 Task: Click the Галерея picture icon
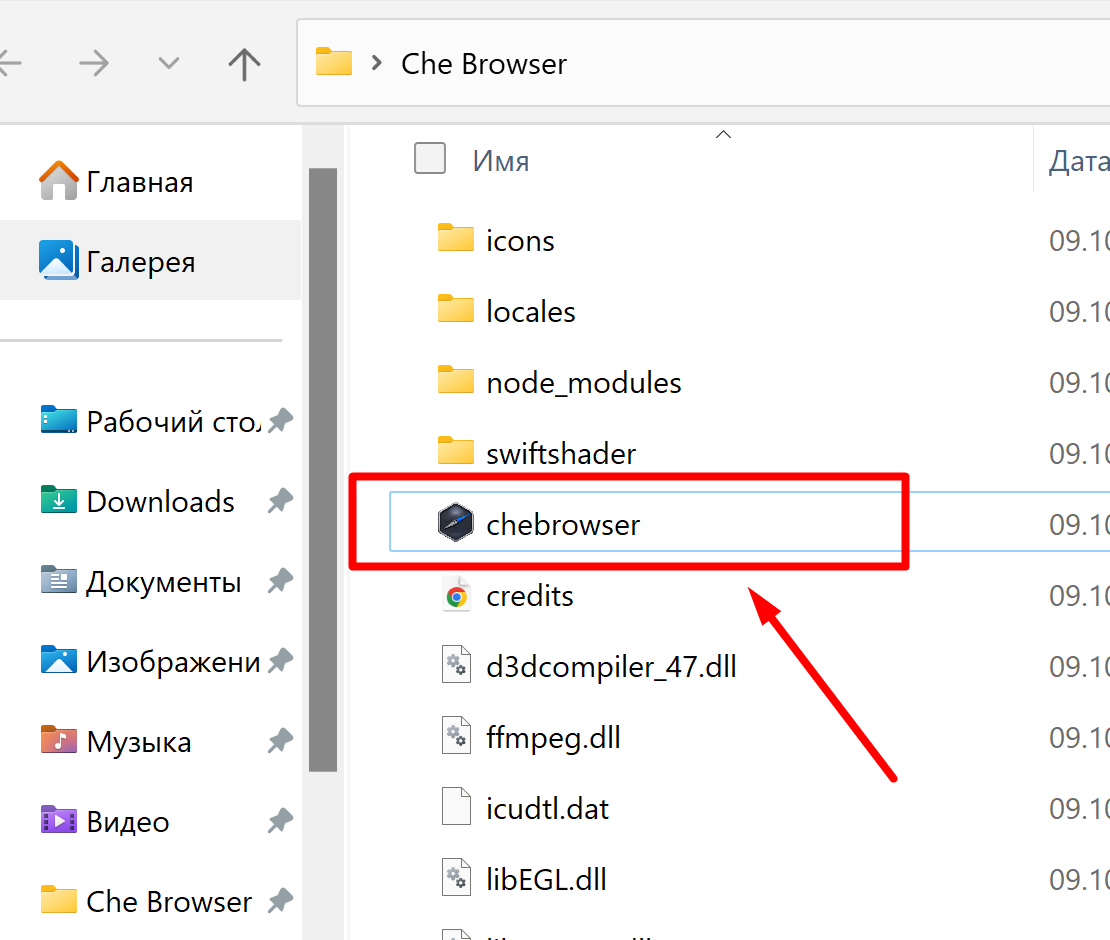click(59, 260)
